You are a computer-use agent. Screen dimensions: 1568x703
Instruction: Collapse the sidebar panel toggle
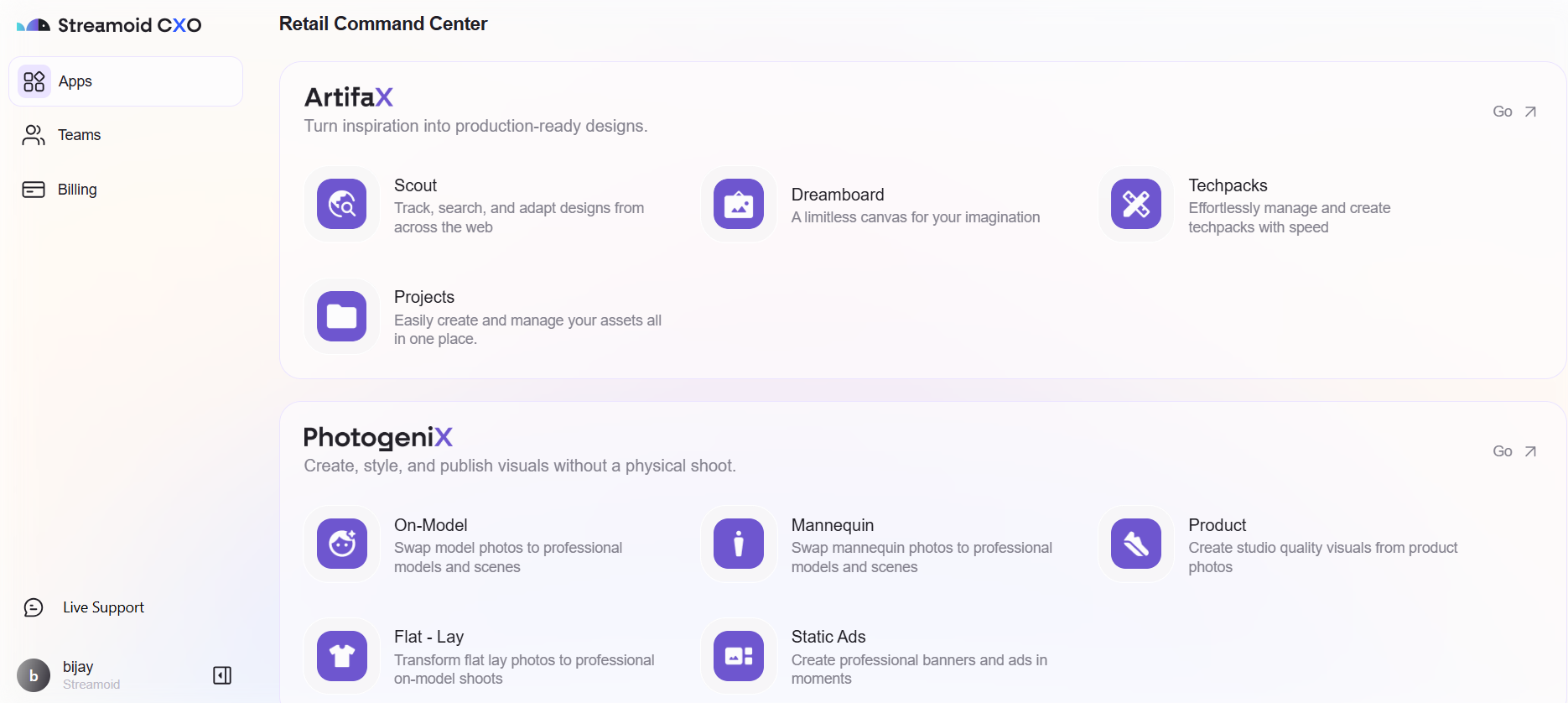coord(222,675)
